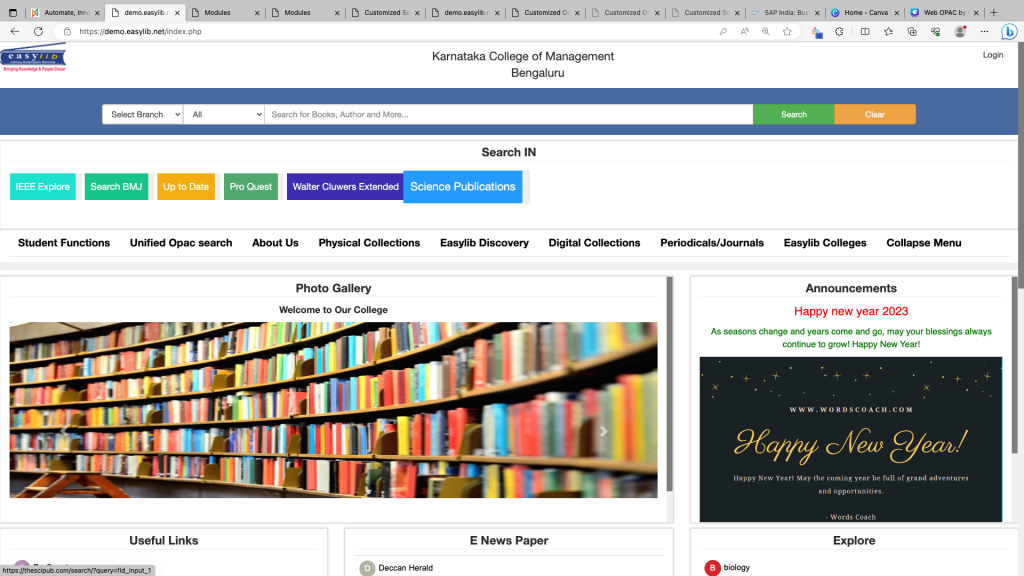Click the Photo Gallery panel scrollbar
Screen dimensions: 1024x576
[x=669, y=384]
